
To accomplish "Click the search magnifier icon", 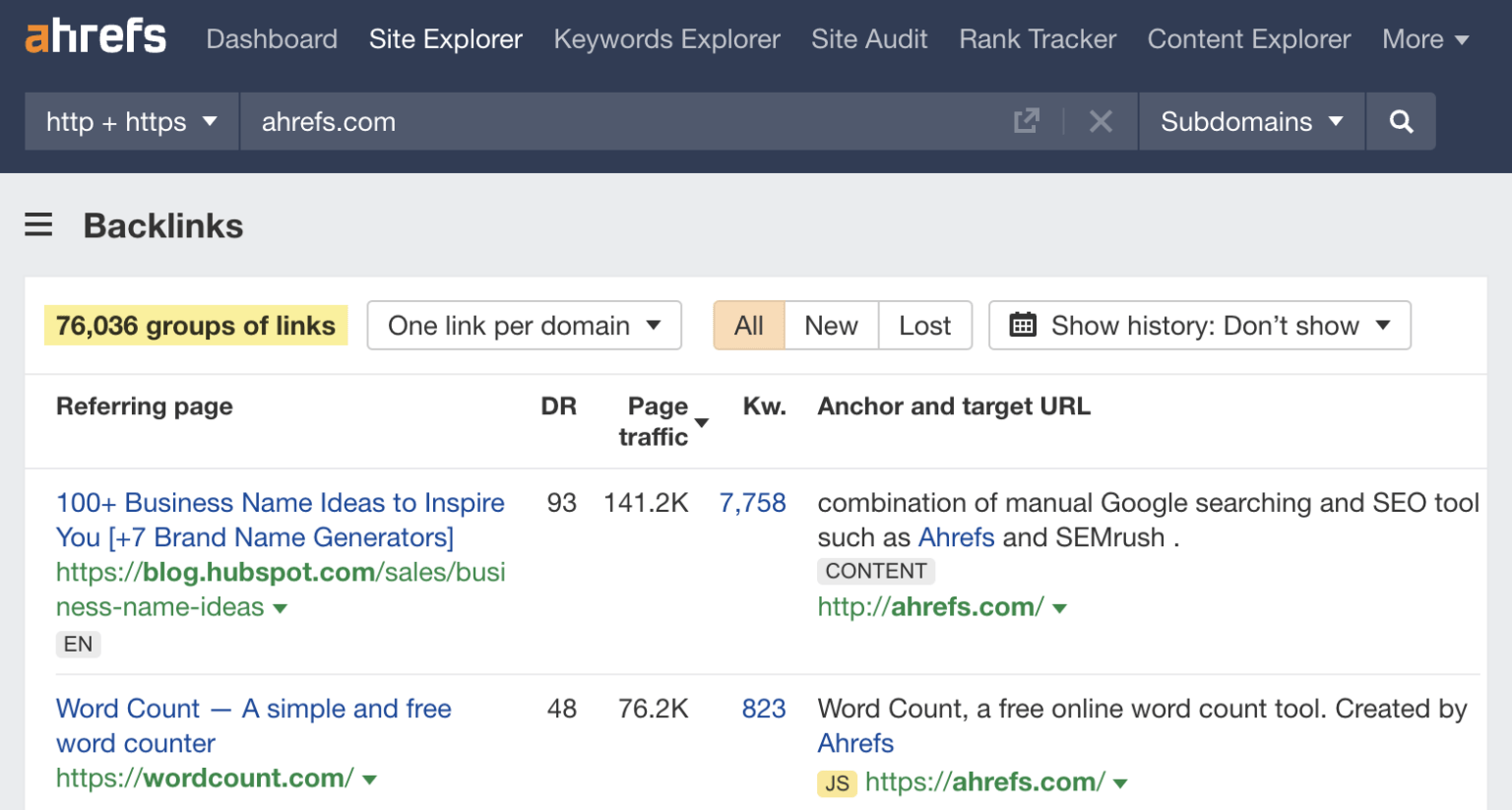I will click(x=1400, y=121).
